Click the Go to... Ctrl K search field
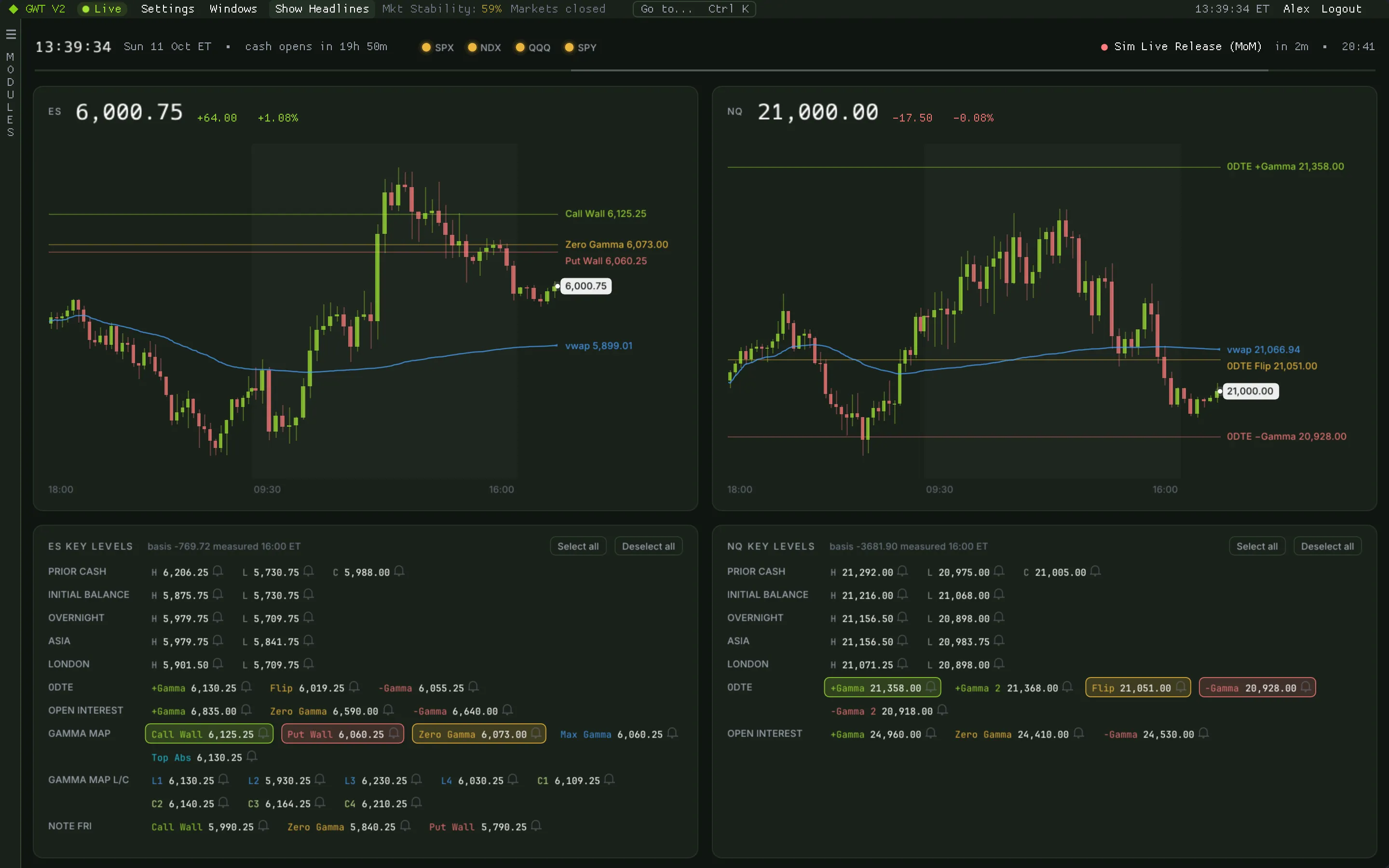Screen dimensions: 1389x868 694,9
